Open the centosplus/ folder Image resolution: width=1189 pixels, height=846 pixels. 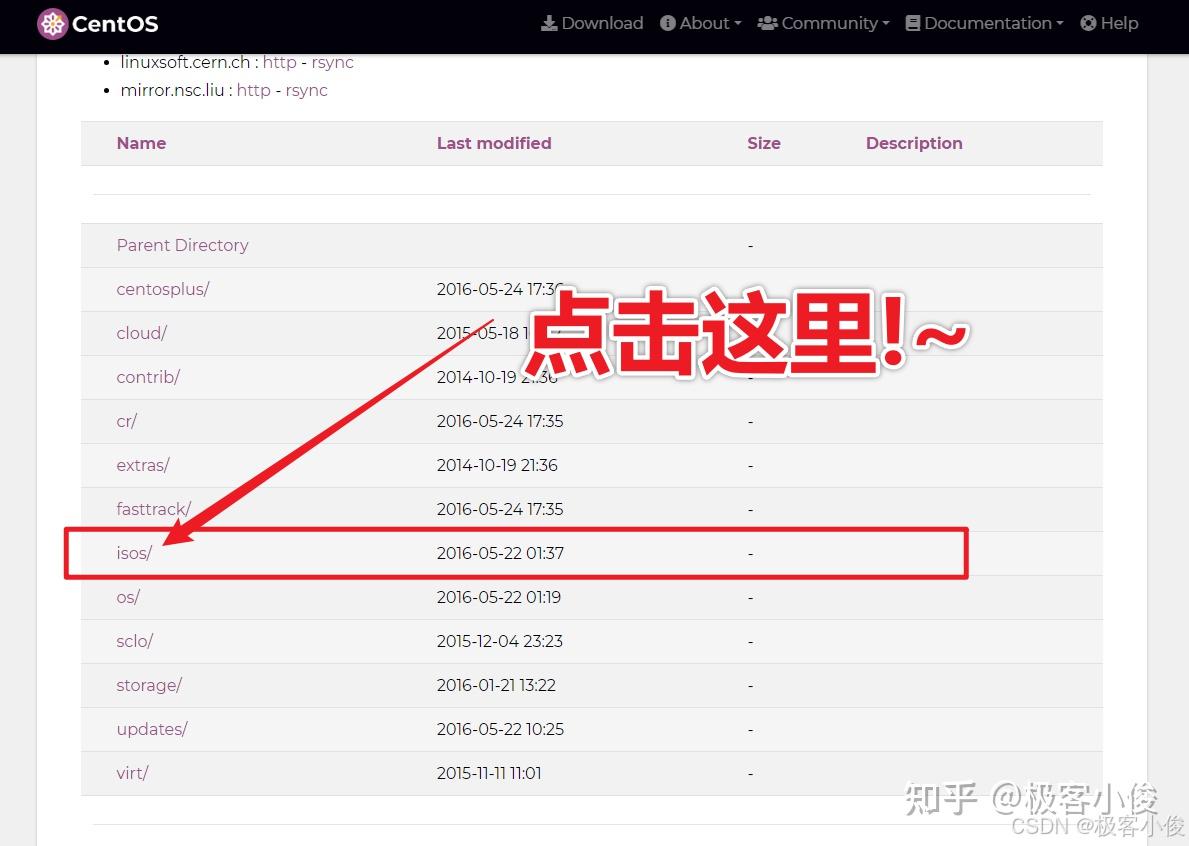coord(162,289)
